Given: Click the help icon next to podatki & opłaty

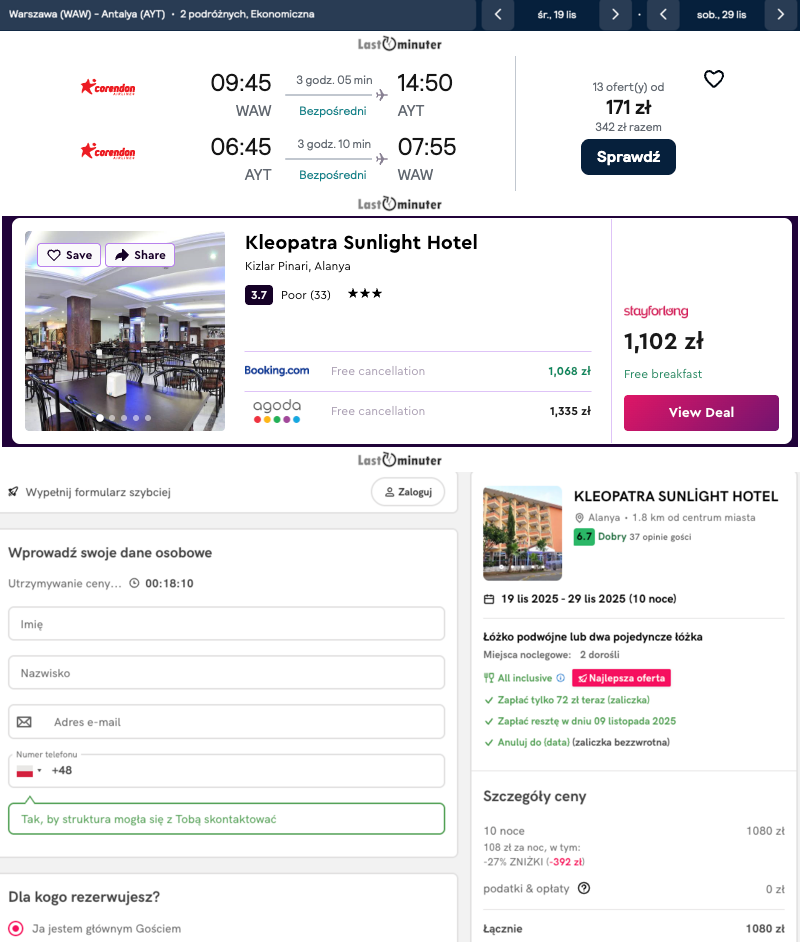Looking at the screenshot, I should coord(584,888).
